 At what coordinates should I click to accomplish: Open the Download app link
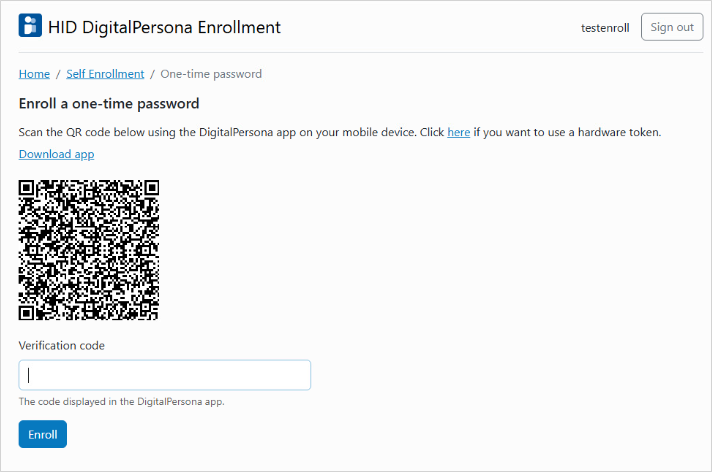tap(56, 154)
